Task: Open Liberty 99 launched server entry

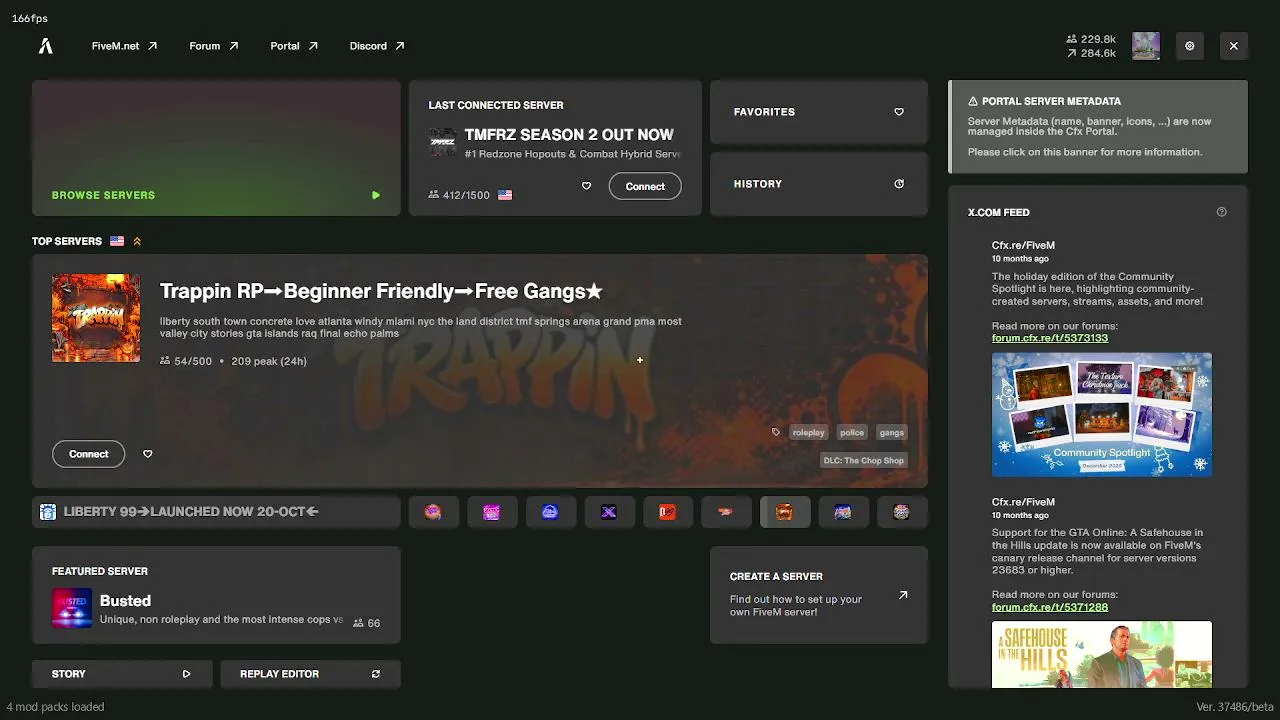Action: (216, 512)
